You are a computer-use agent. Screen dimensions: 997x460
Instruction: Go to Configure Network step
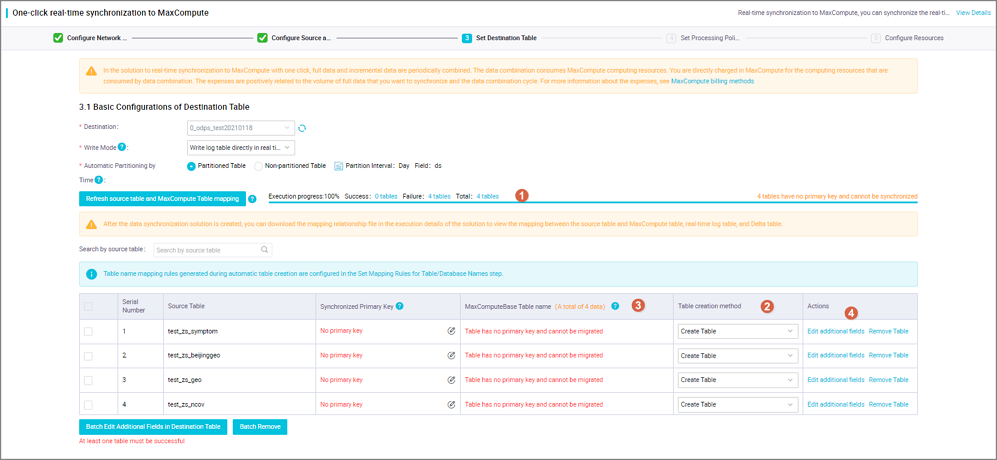pos(91,38)
